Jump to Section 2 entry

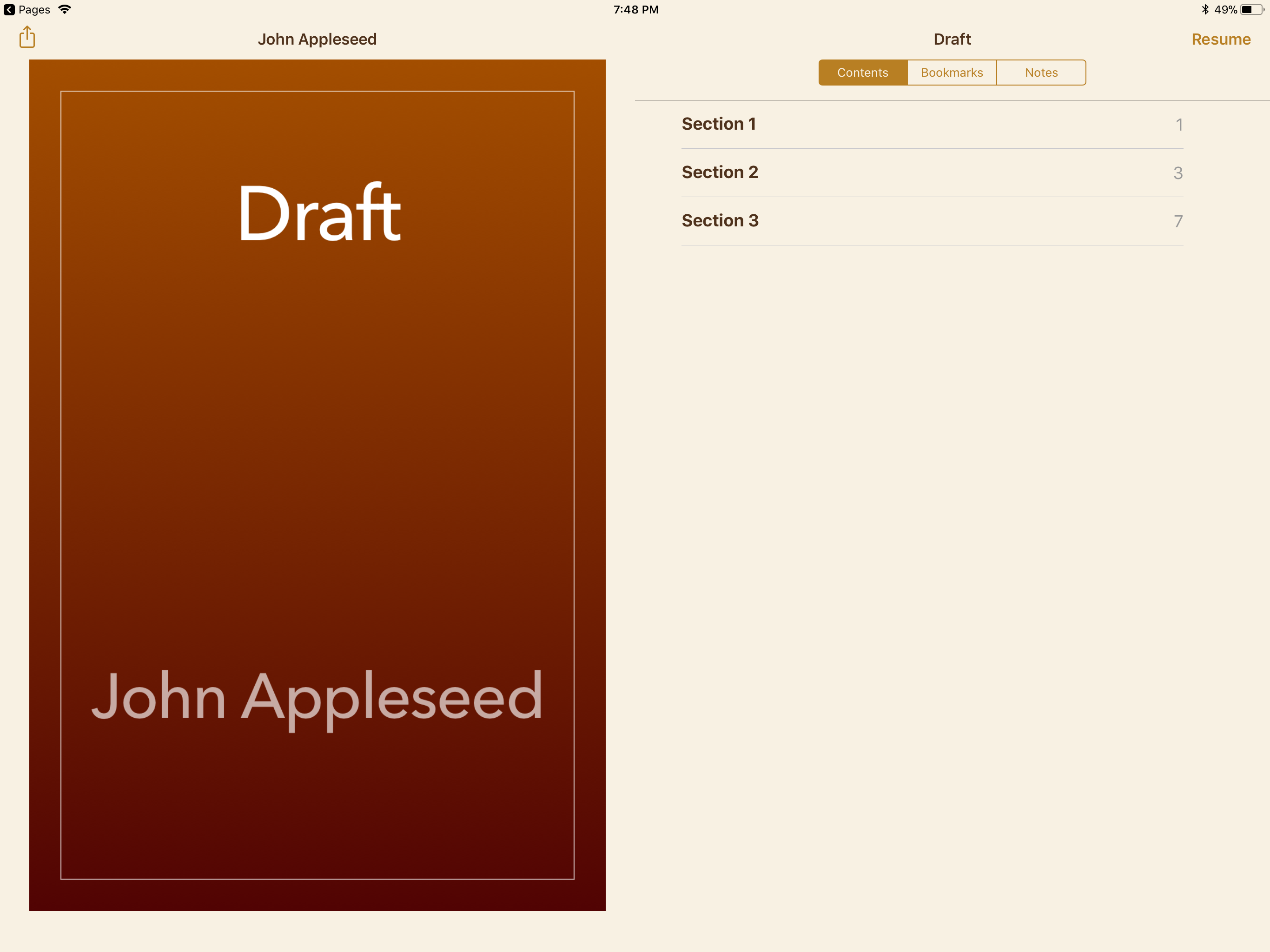pyautogui.click(x=720, y=172)
